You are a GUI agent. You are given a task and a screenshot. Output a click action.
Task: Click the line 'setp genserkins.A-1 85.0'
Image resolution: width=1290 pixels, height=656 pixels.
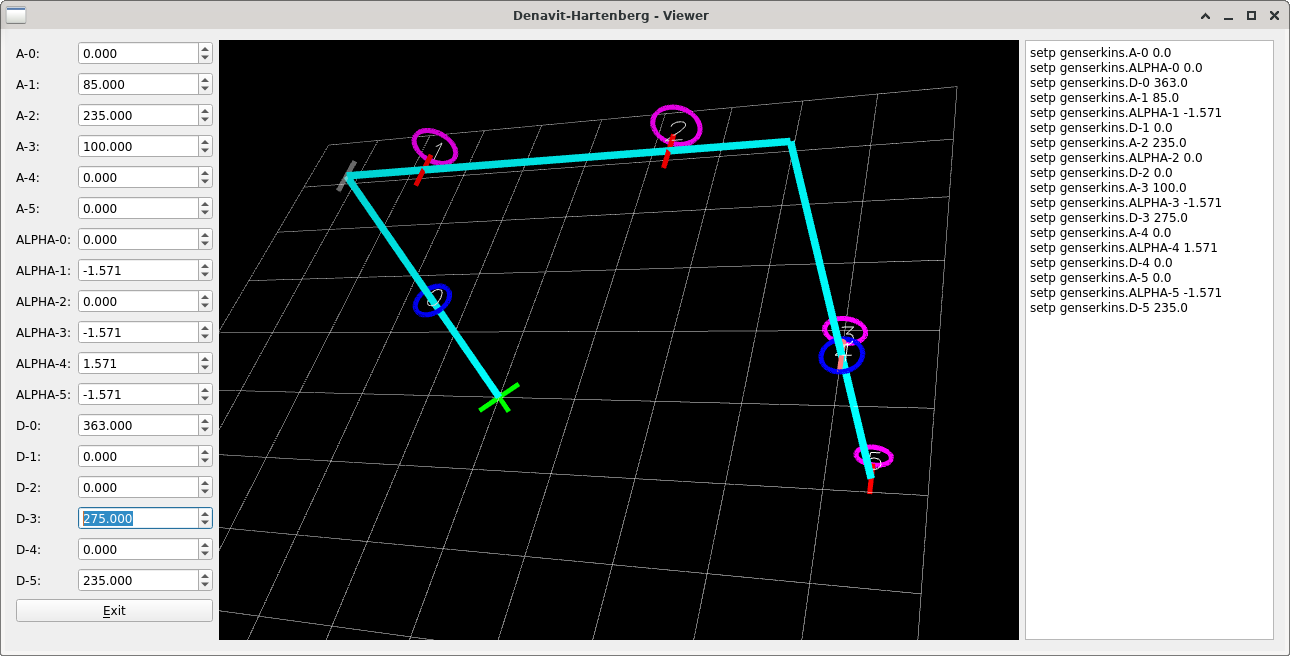pyautogui.click(x=1104, y=98)
